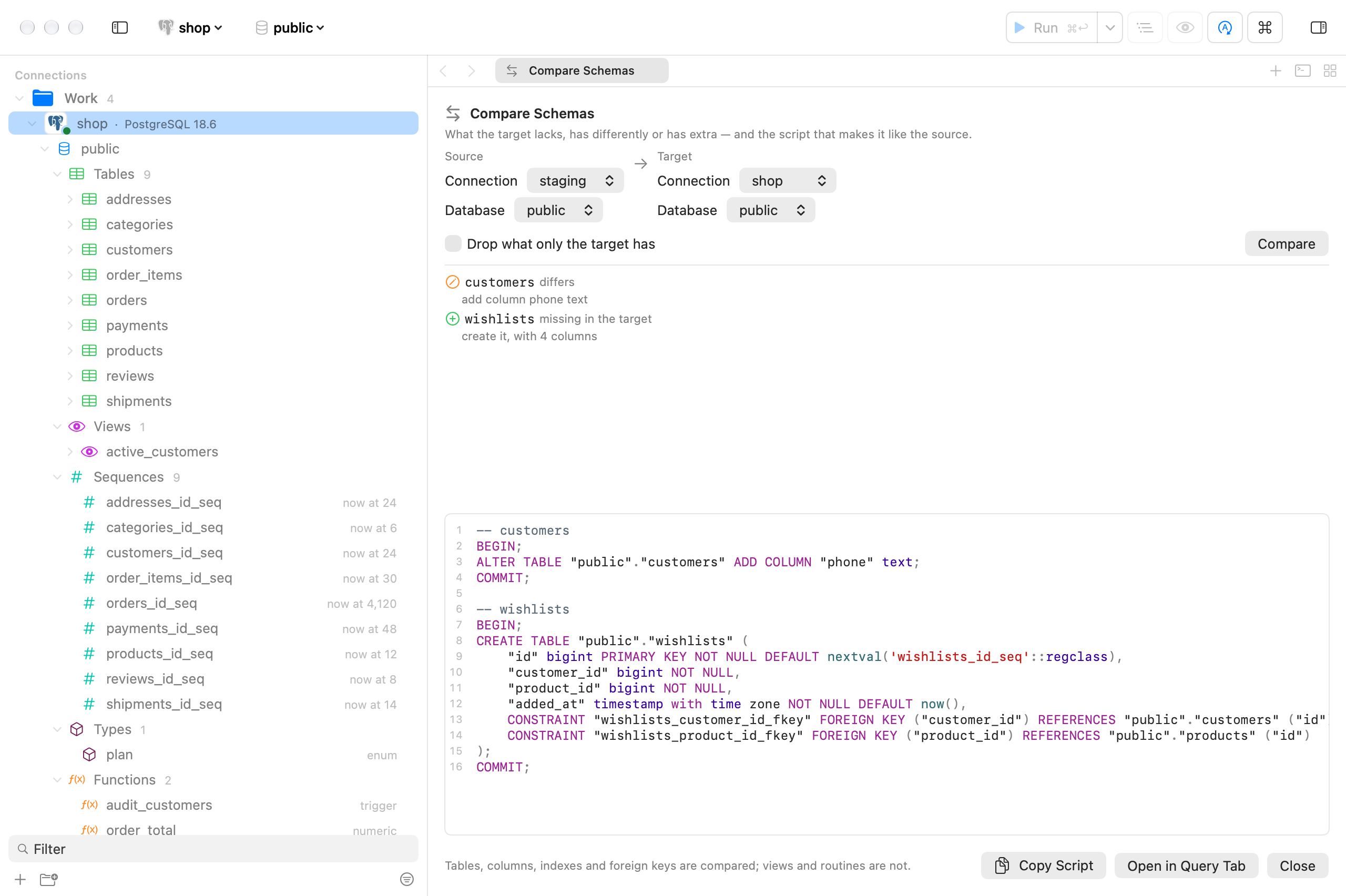This screenshot has height=896, width=1346.
Task: Click the Types cube icon
Action: [77, 729]
